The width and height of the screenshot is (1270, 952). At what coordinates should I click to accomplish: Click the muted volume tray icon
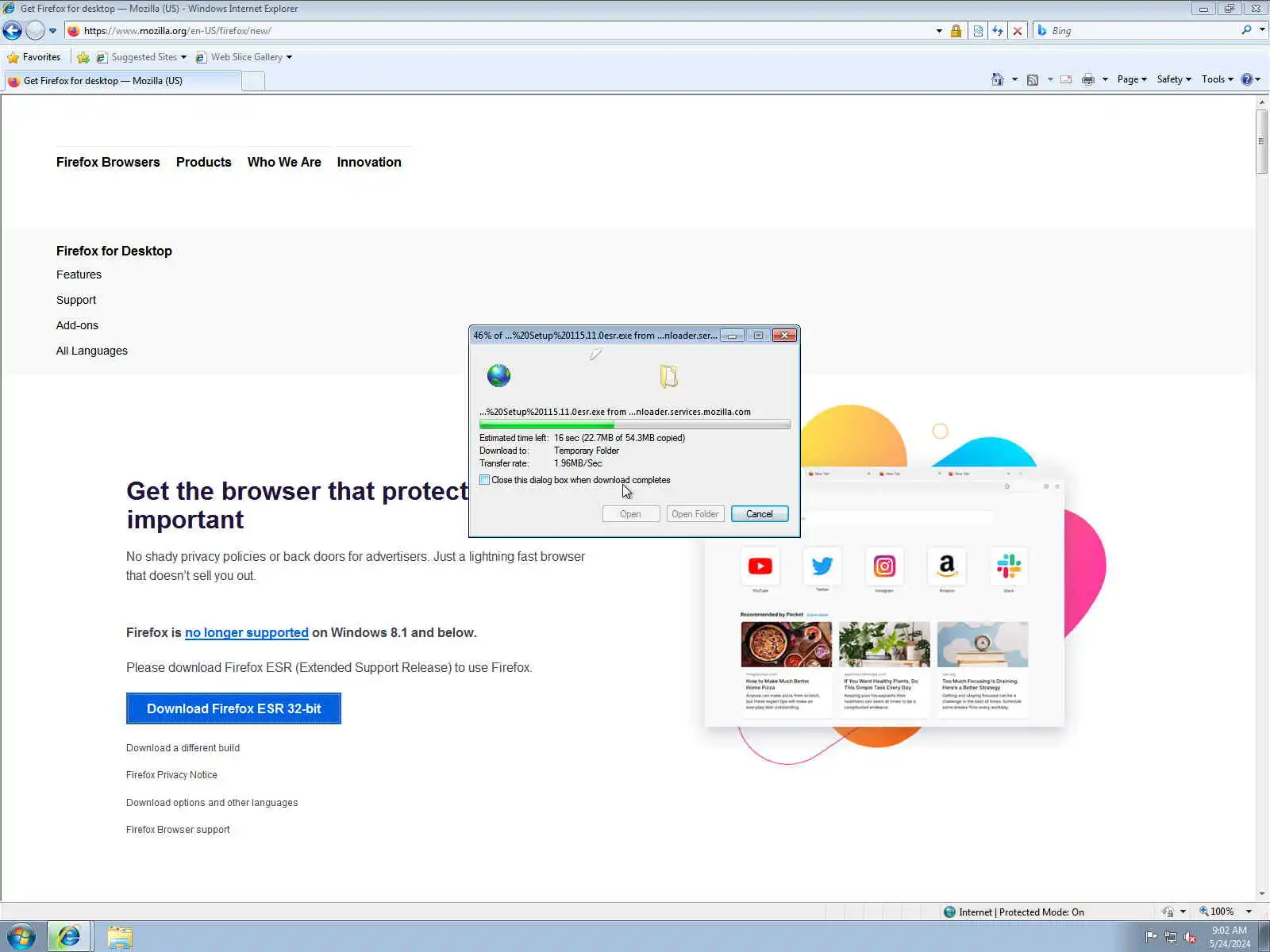pyautogui.click(x=1190, y=937)
